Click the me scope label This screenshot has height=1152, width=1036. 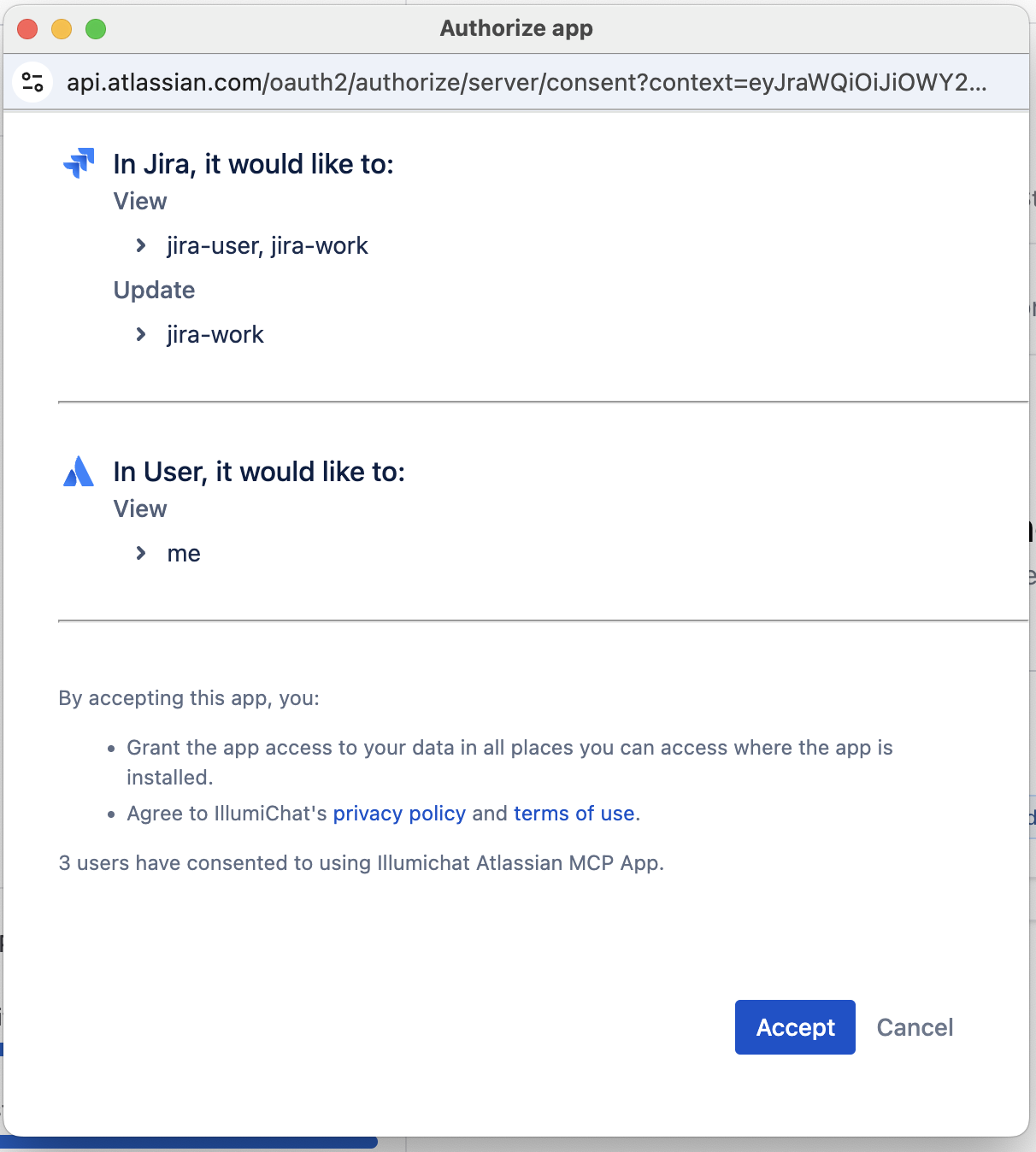(183, 553)
